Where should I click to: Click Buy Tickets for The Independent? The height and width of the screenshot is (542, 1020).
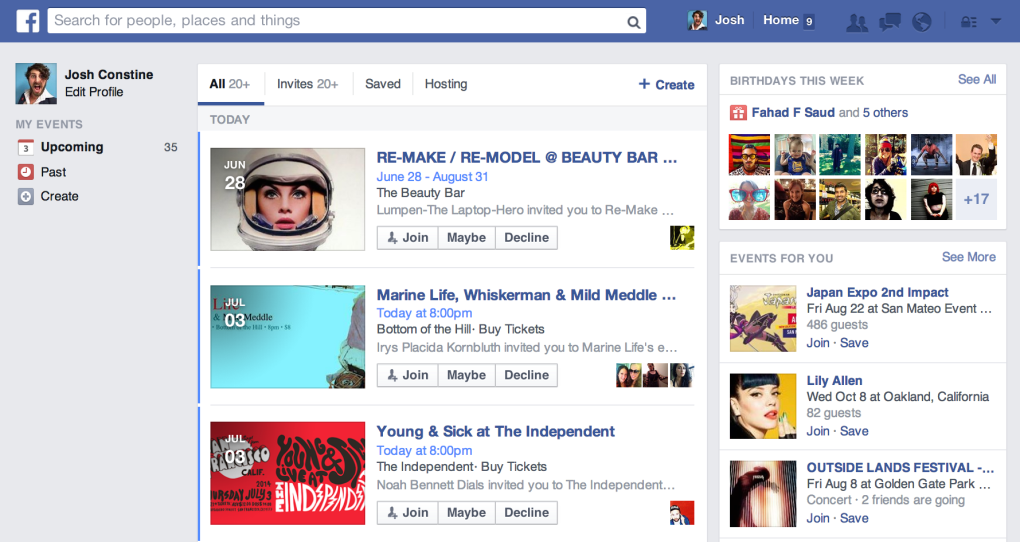pos(514,467)
